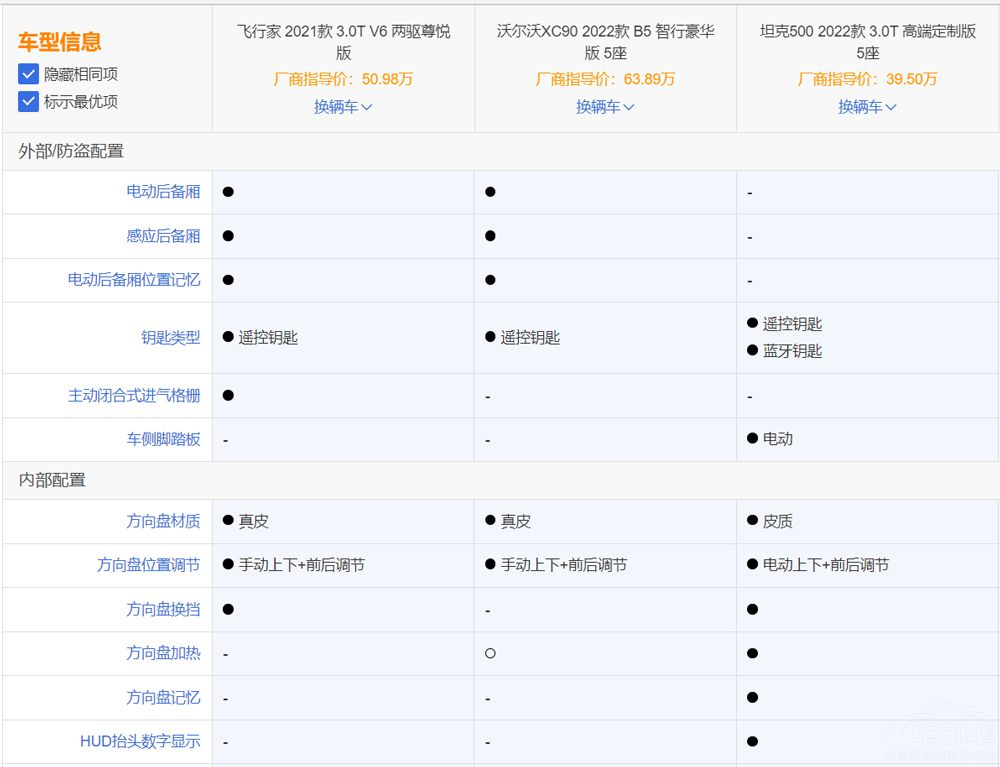Select the 主动闭合式进气格栅 label
Image resolution: width=1000 pixels, height=767 pixels.
click(x=134, y=396)
